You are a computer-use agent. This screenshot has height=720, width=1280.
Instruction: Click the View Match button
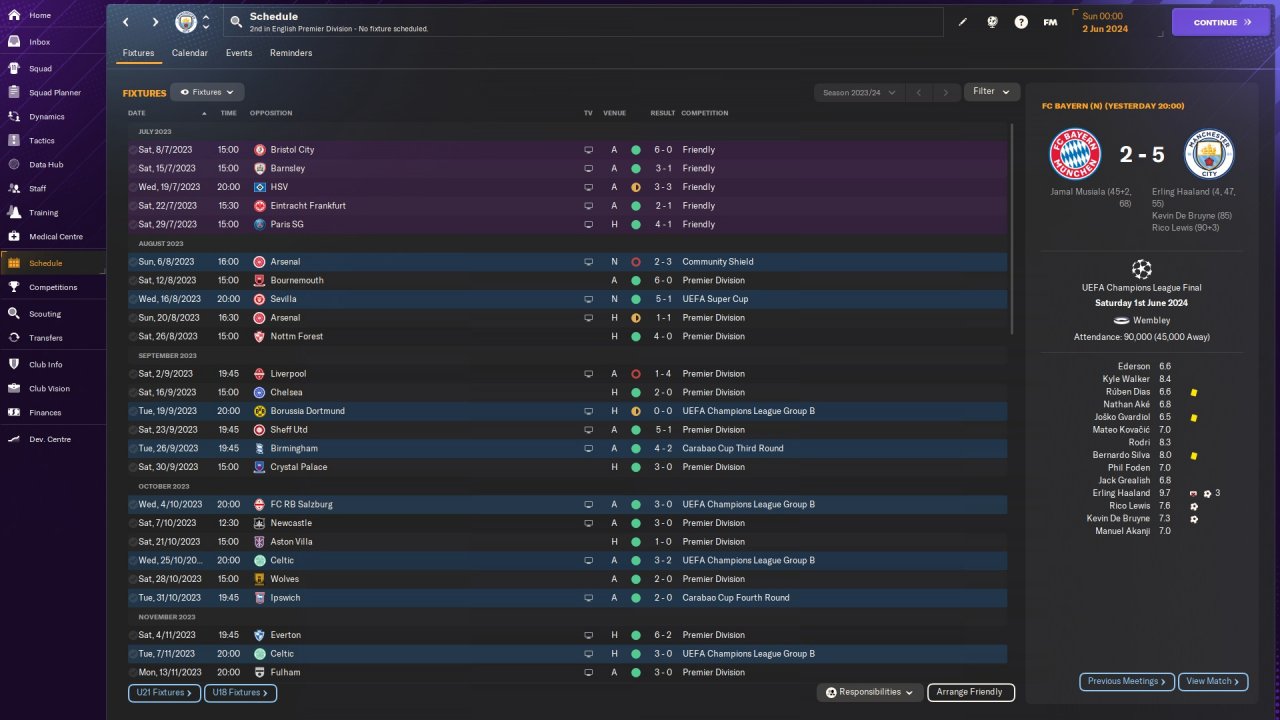tap(1213, 681)
